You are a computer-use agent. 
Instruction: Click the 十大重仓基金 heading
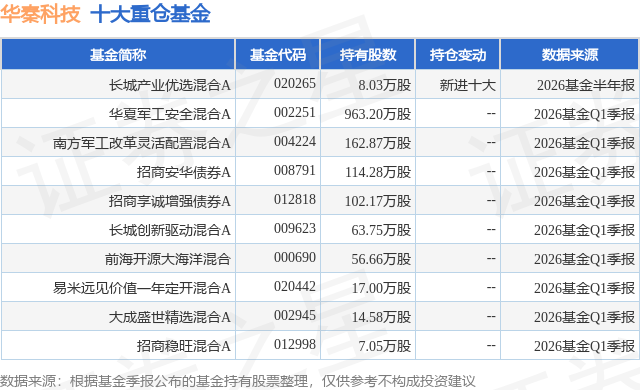[x=150, y=14]
